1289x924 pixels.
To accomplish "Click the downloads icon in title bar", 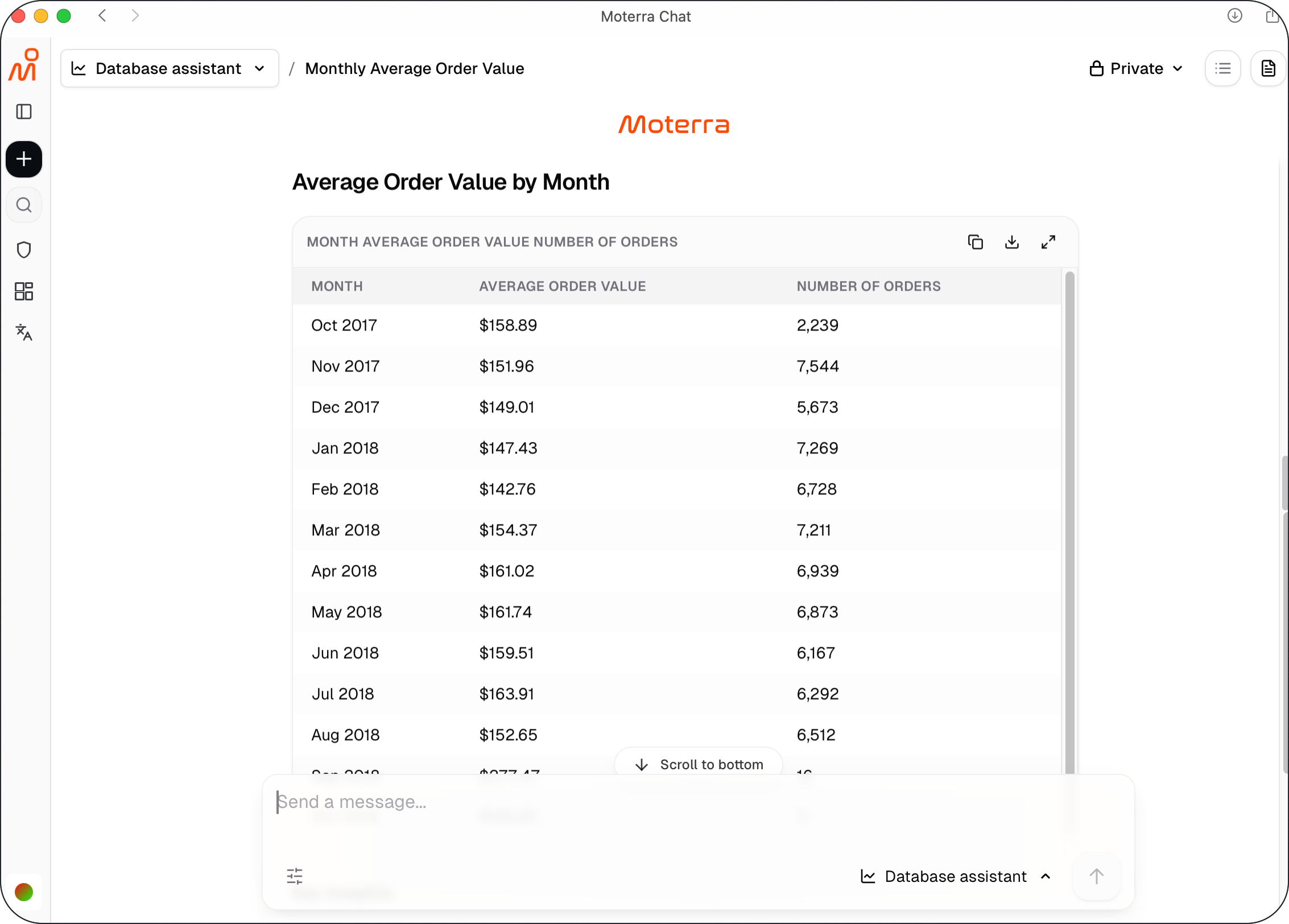I will point(1235,15).
